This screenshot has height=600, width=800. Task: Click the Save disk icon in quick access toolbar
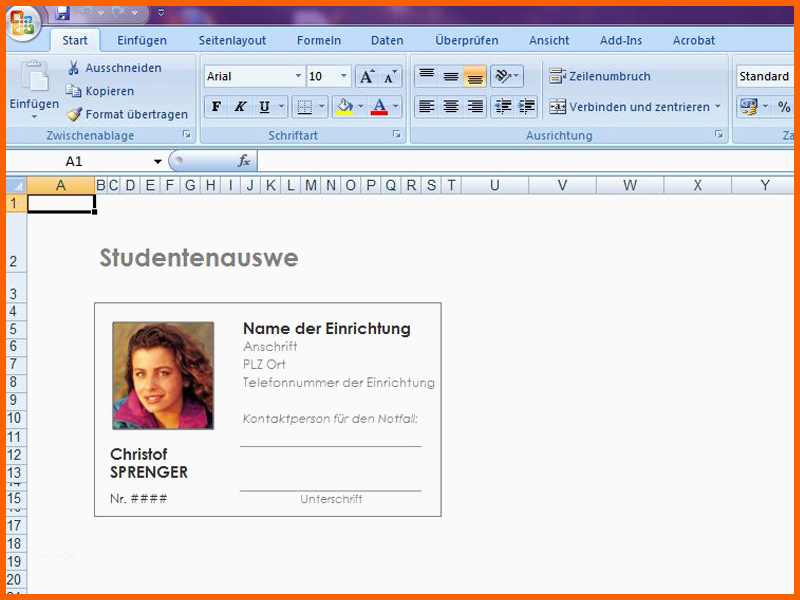[x=62, y=13]
